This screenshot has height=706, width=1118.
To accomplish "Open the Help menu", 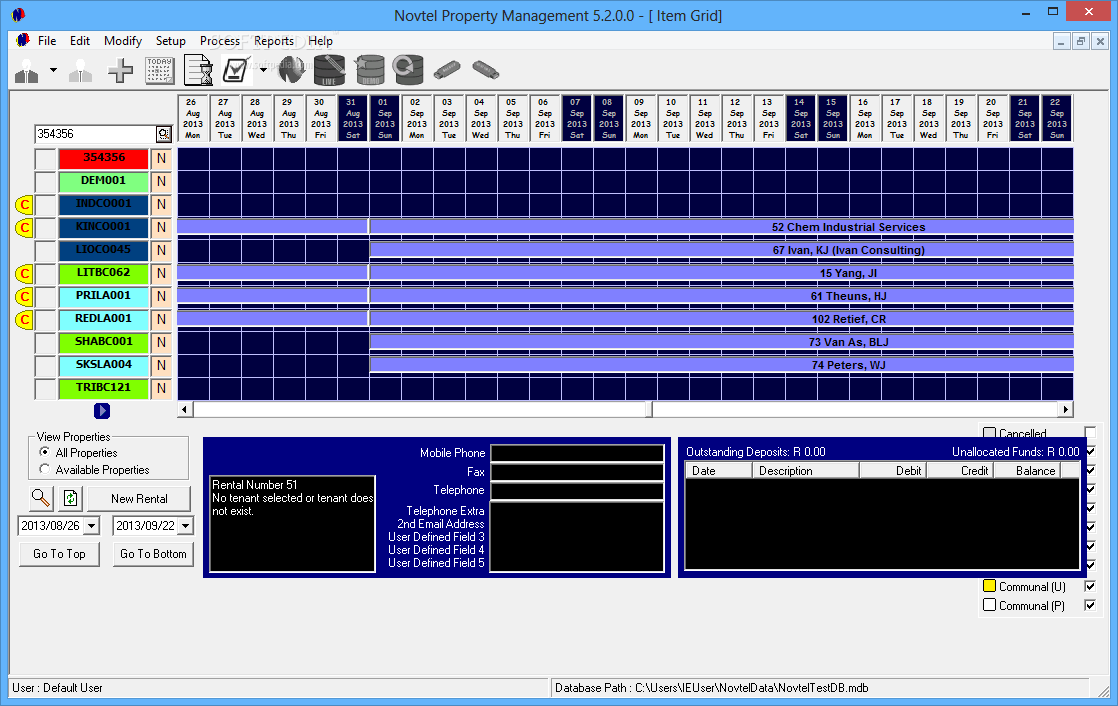I will click(x=320, y=41).
